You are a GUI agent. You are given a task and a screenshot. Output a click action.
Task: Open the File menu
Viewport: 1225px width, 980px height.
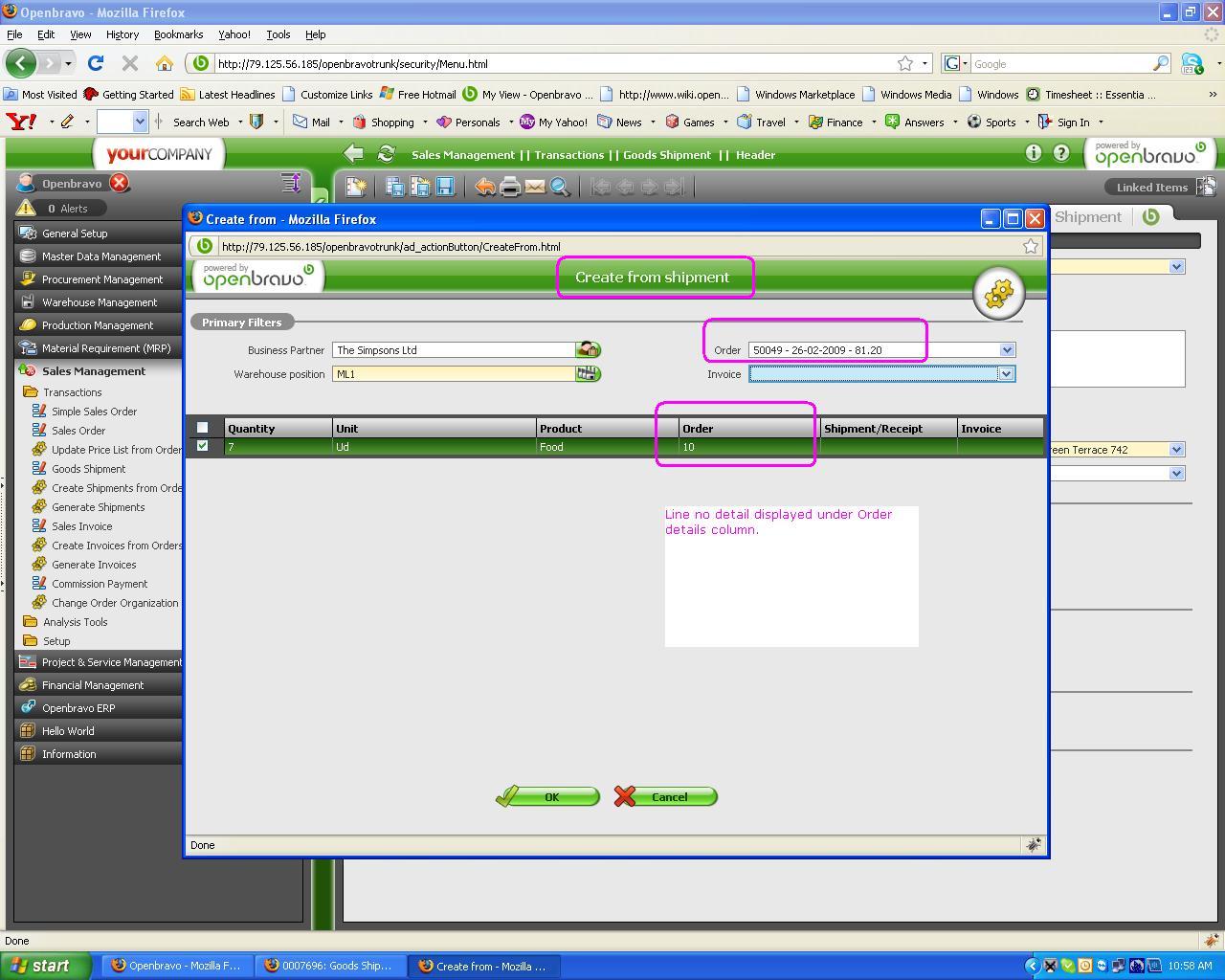tap(14, 34)
